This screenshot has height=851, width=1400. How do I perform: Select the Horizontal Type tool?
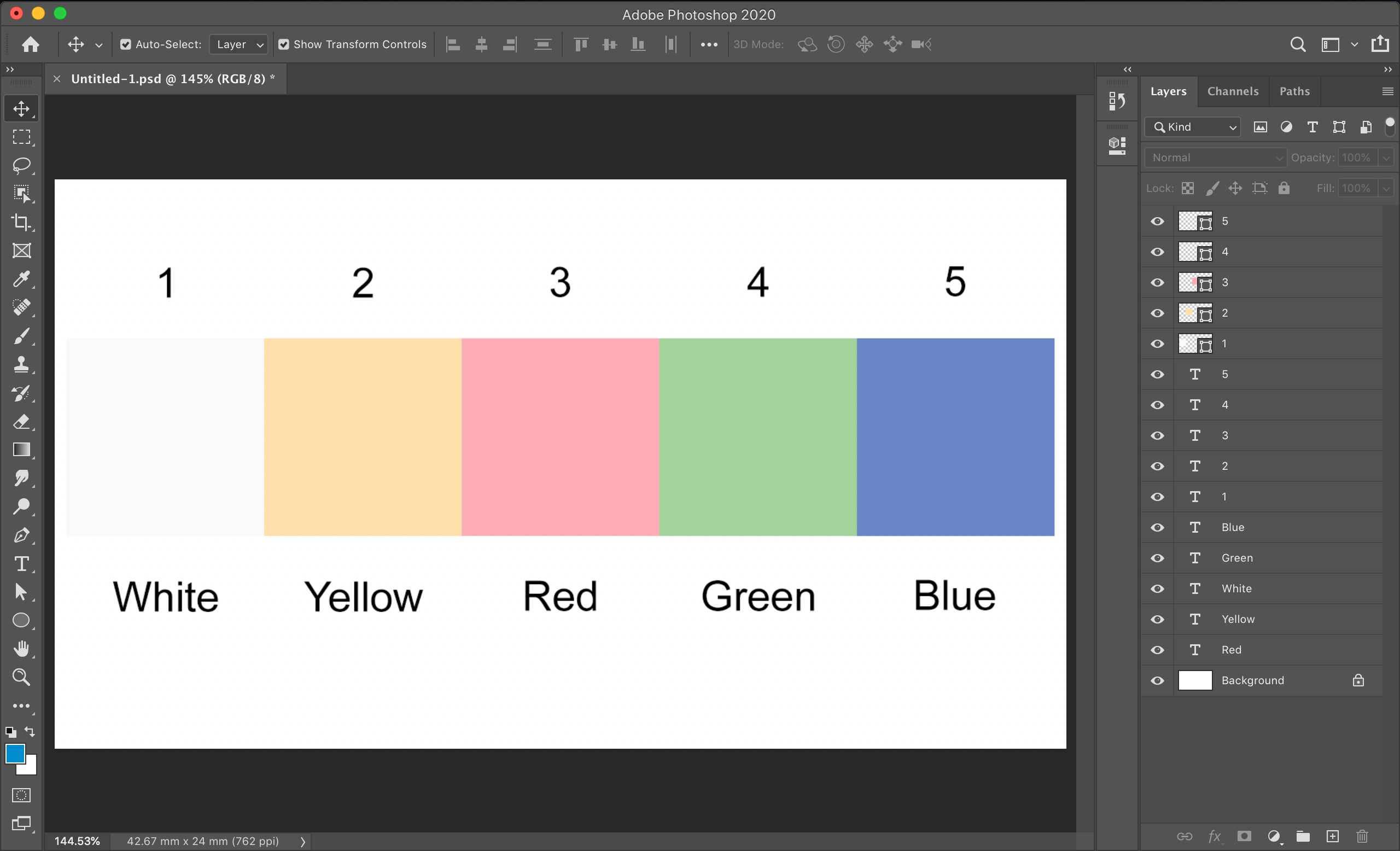pyautogui.click(x=21, y=563)
